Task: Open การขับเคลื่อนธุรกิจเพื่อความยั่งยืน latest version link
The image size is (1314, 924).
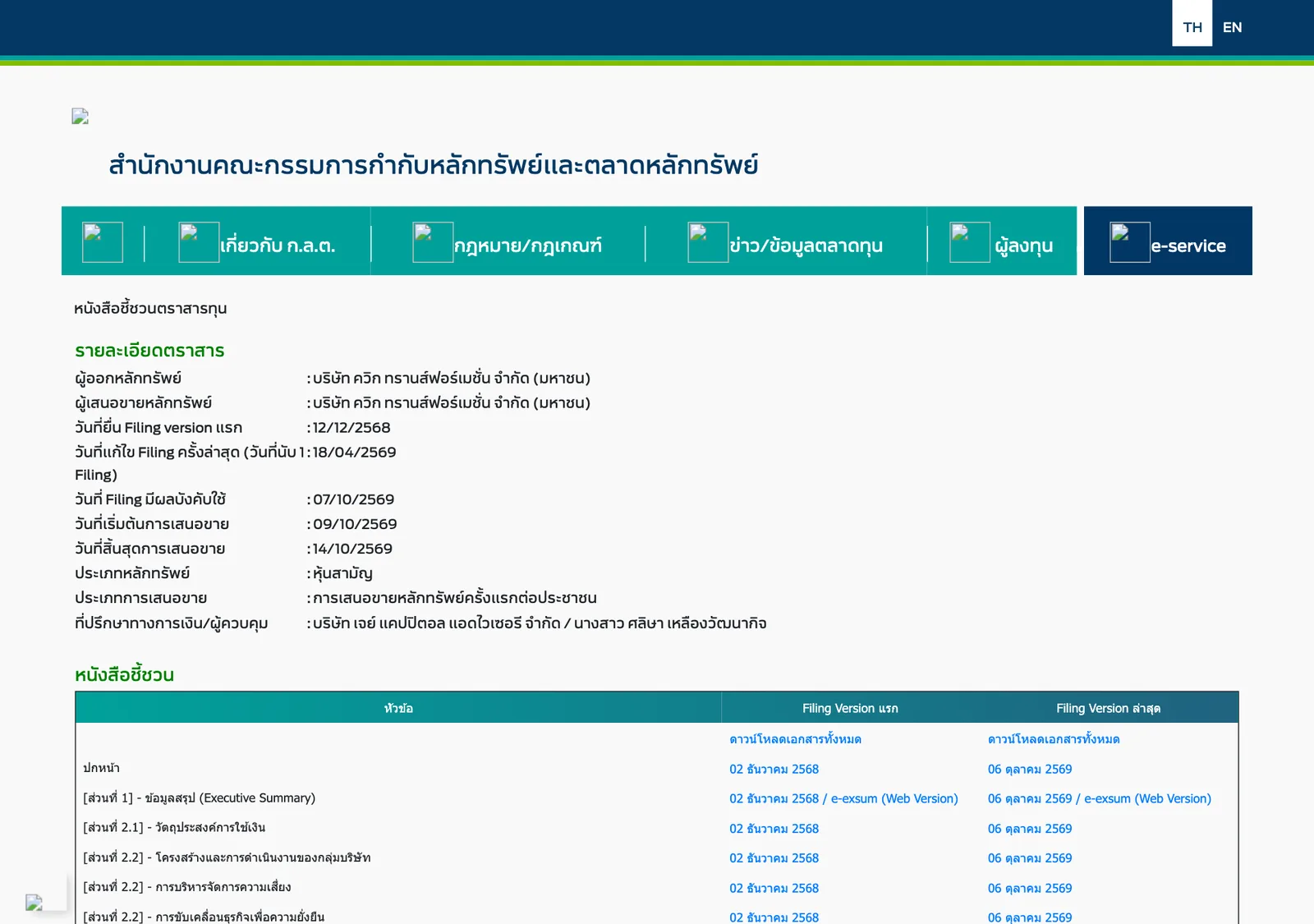Action: (1030, 917)
